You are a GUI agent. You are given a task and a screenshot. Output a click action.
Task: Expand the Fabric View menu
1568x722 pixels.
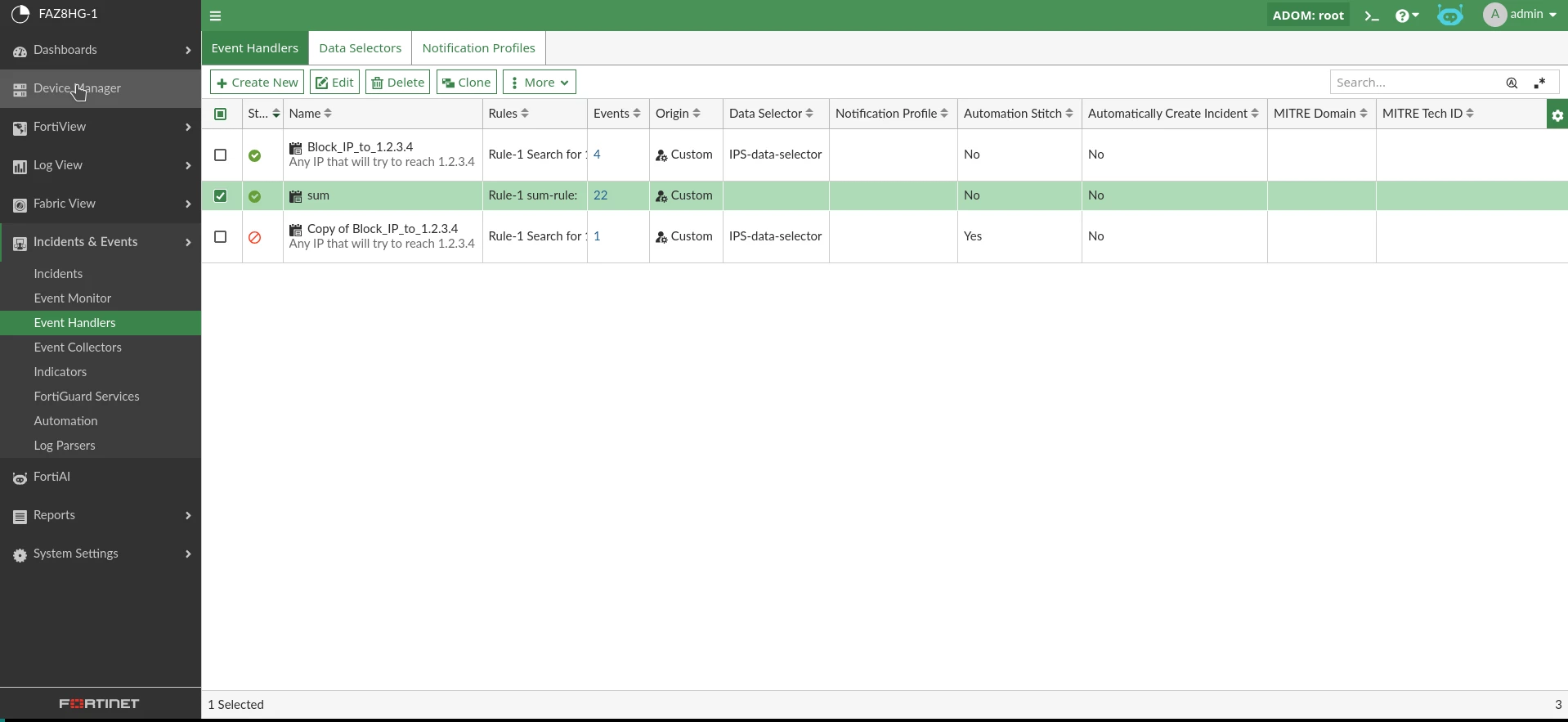point(101,204)
